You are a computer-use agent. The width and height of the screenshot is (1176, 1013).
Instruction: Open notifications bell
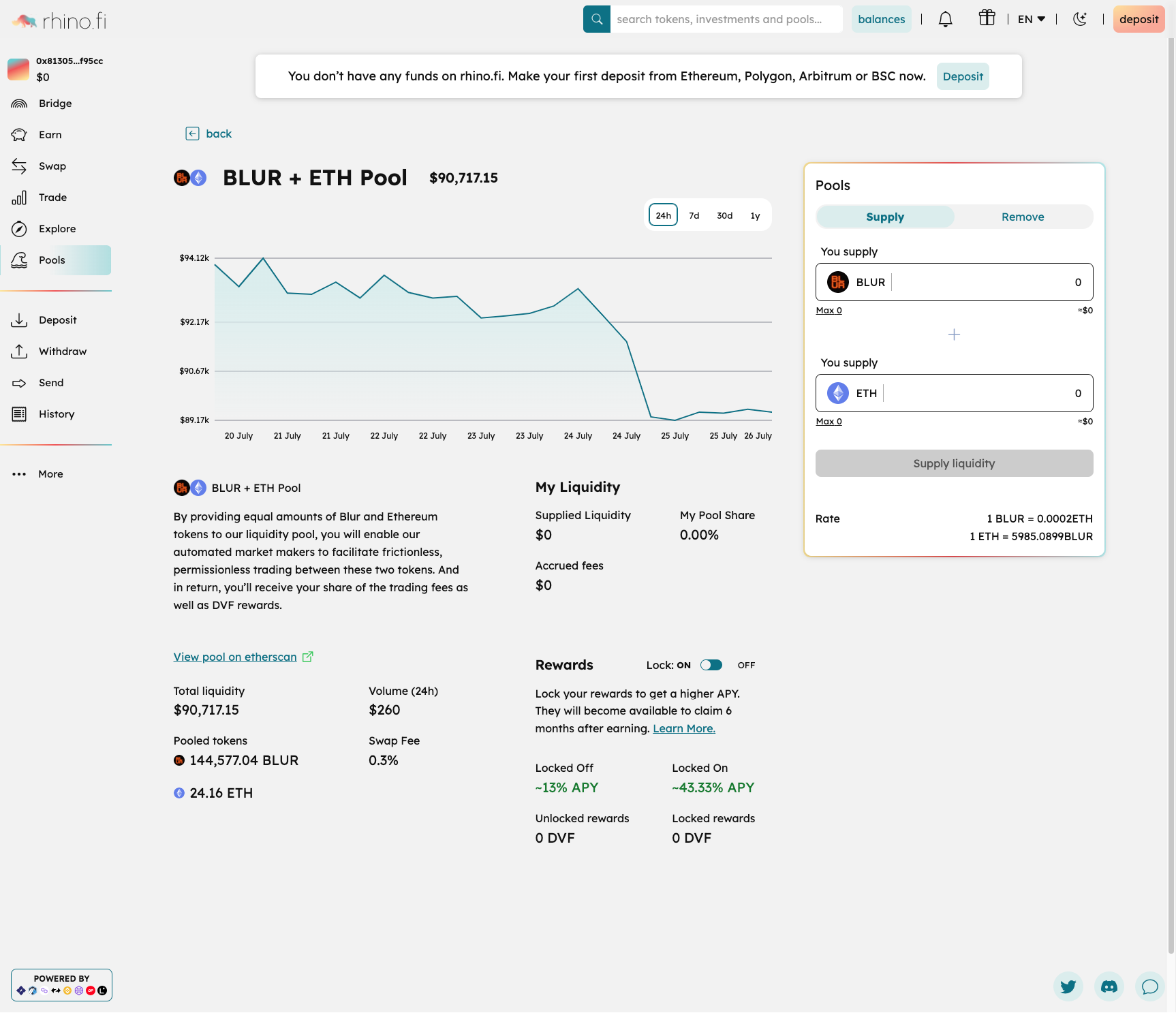945,19
